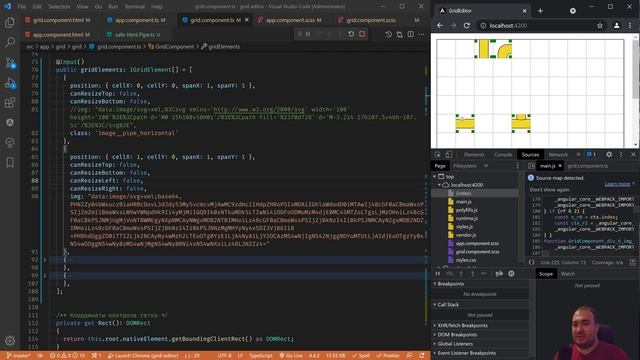Screen dimensions: 640x360
Task: Open the Network tab in DevTools
Action: click(558, 155)
